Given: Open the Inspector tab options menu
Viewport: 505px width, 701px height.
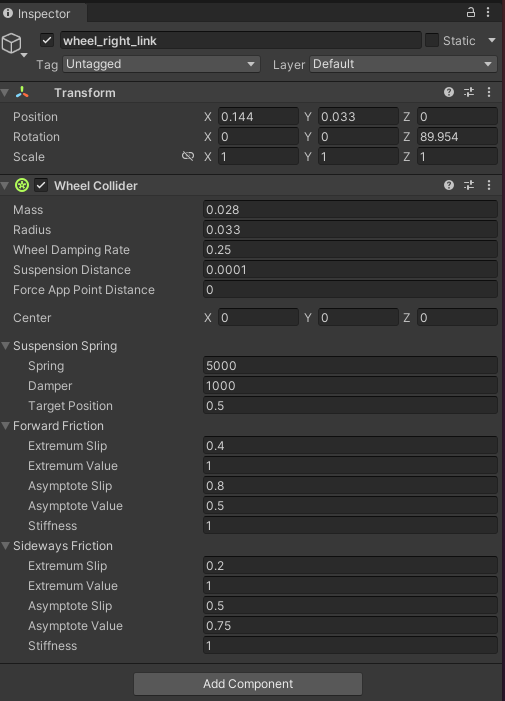Looking at the screenshot, I should (x=488, y=12).
